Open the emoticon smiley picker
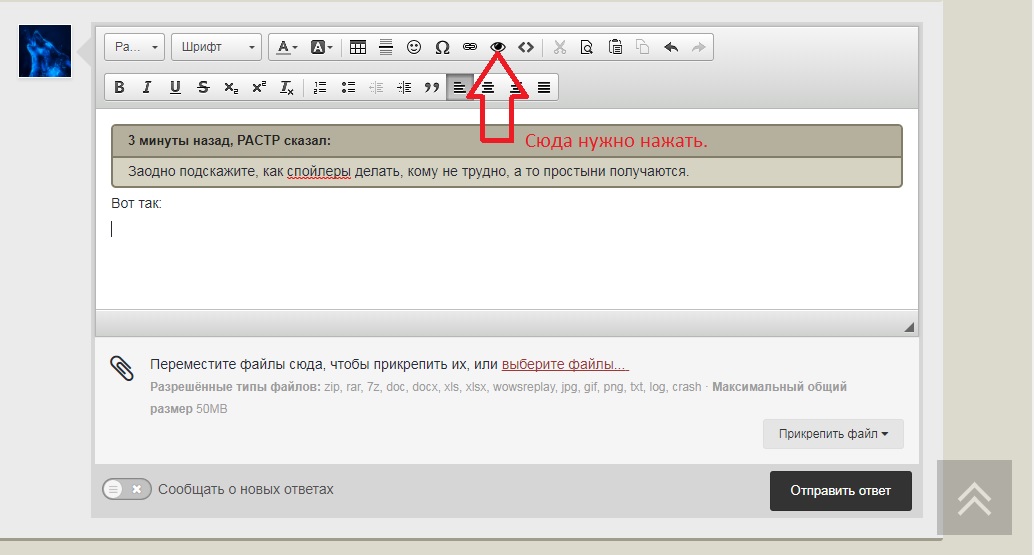Image resolution: width=1034 pixels, height=555 pixels. coord(414,47)
